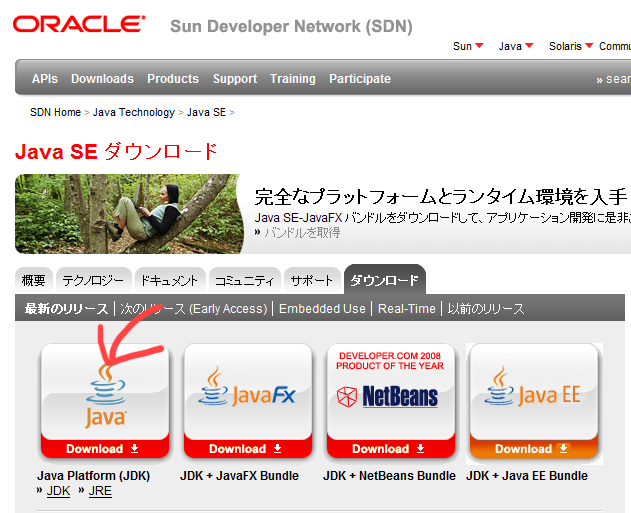Screen dimensions: 631x513
Task: Go to Java SE breadcrumb
Action: (x=206, y=112)
